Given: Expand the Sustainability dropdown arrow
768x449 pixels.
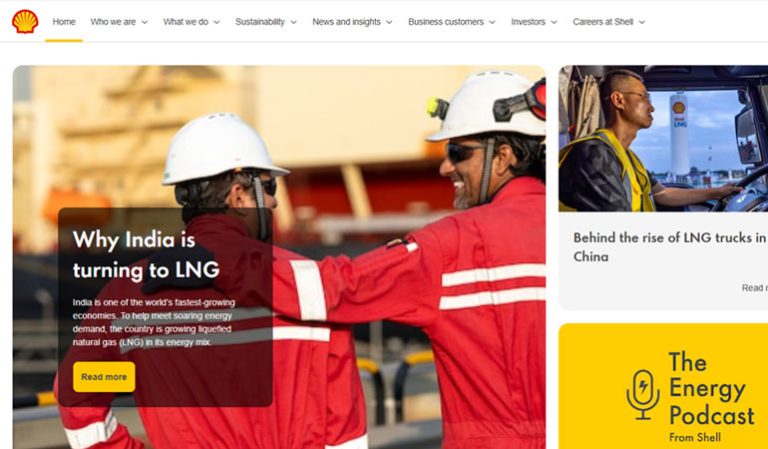Looking at the screenshot, I should tap(293, 22).
